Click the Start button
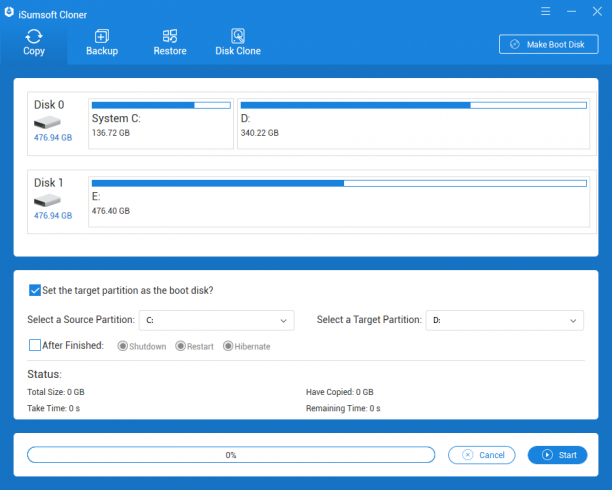The height and width of the screenshot is (490, 612). 557,455
